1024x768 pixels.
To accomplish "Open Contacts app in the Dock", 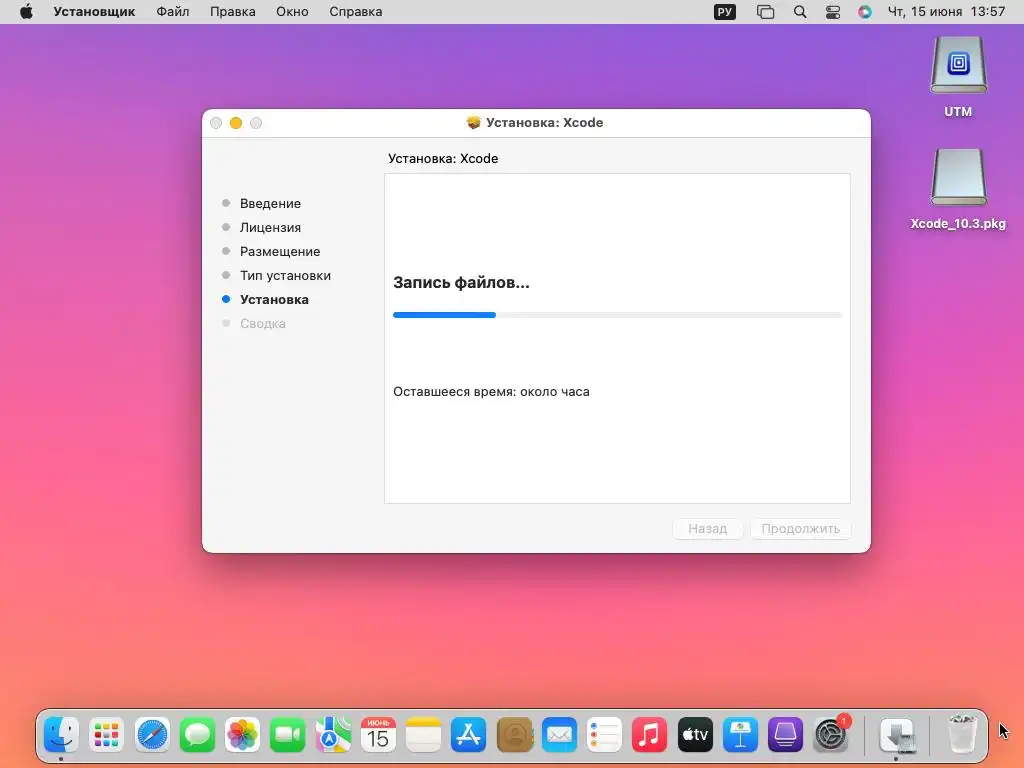I will pos(514,735).
